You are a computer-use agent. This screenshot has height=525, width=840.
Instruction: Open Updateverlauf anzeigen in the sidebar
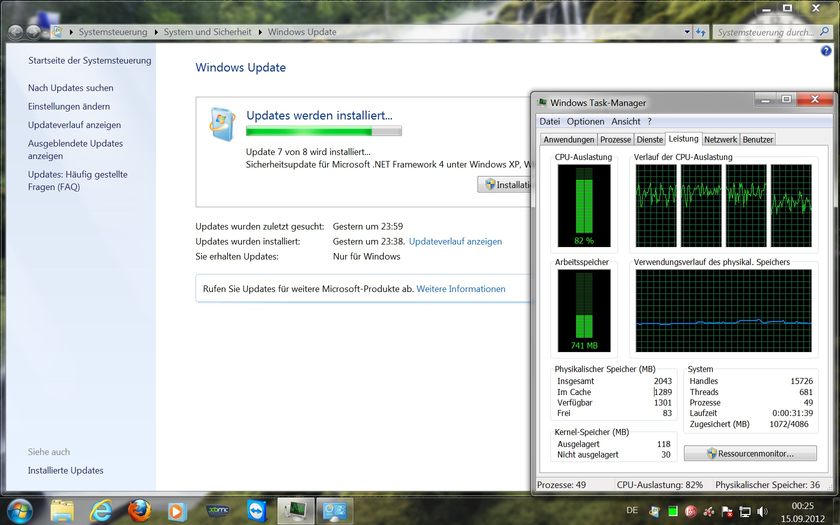(74, 125)
